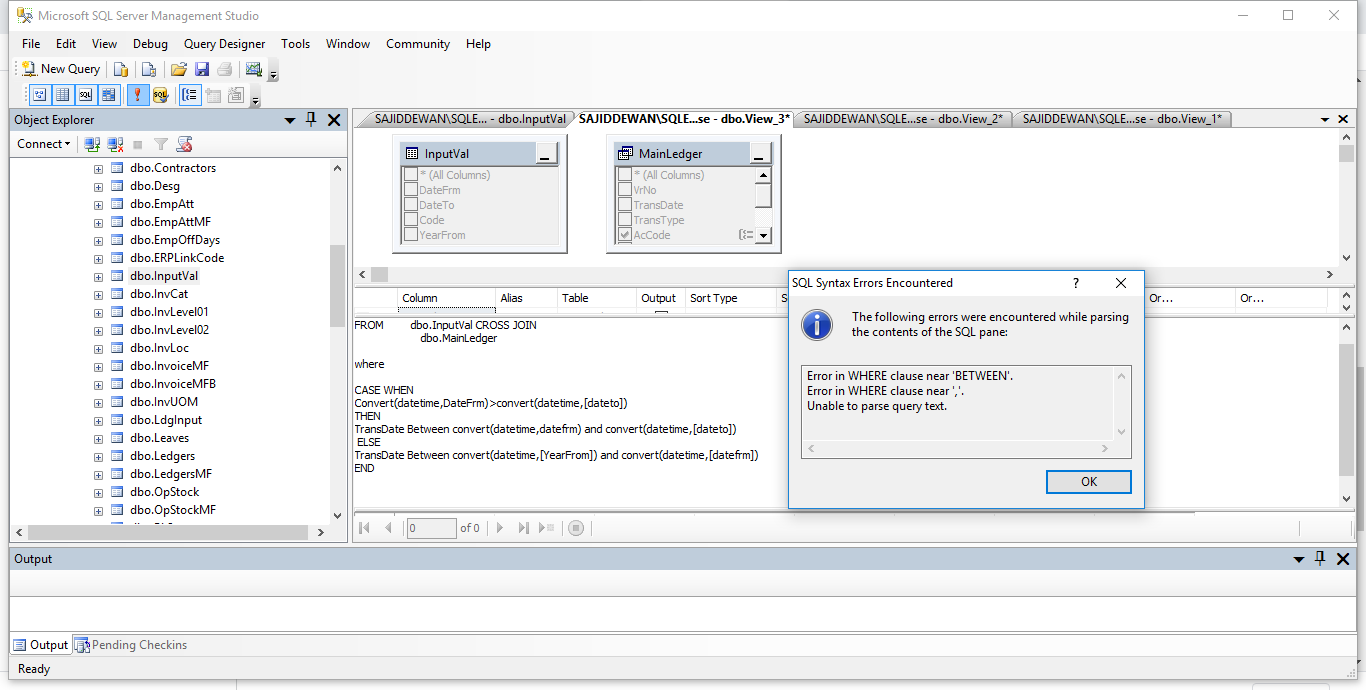This screenshot has width=1366, height=690.
Task: Open the Show Diagram Pane toolbar icon
Action: 39,94
